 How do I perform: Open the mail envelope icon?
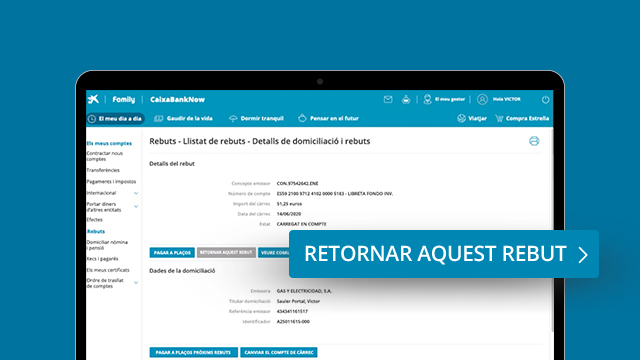pyautogui.click(x=388, y=99)
